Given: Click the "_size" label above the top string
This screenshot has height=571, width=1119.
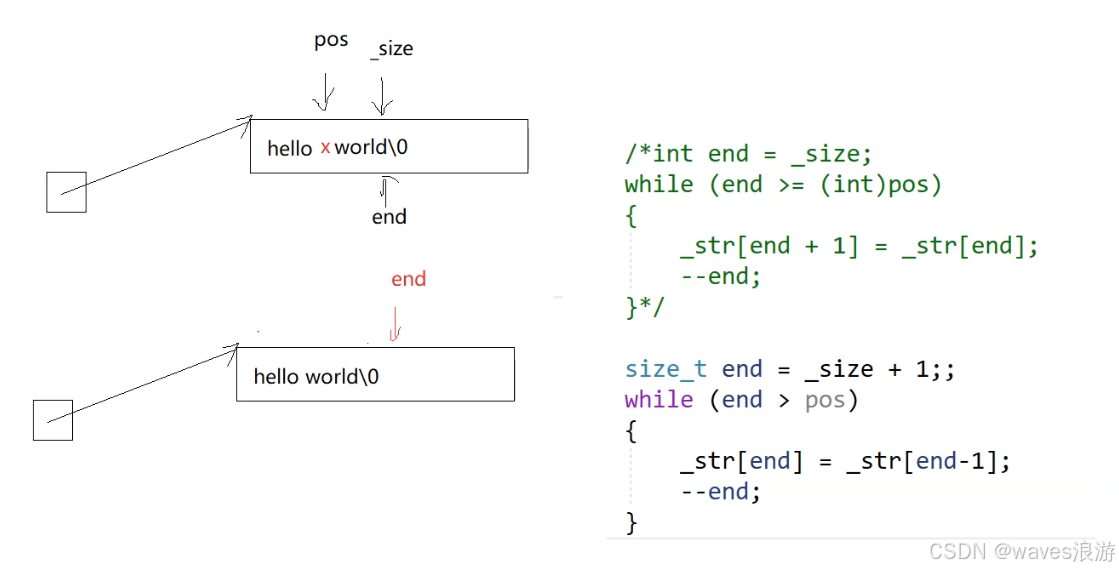Looking at the screenshot, I should (x=392, y=49).
